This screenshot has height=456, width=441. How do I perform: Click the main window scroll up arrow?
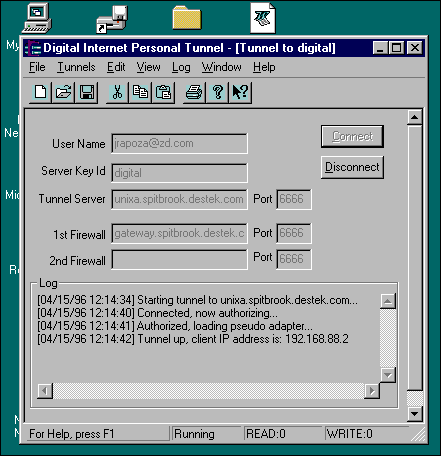click(415, 117)
